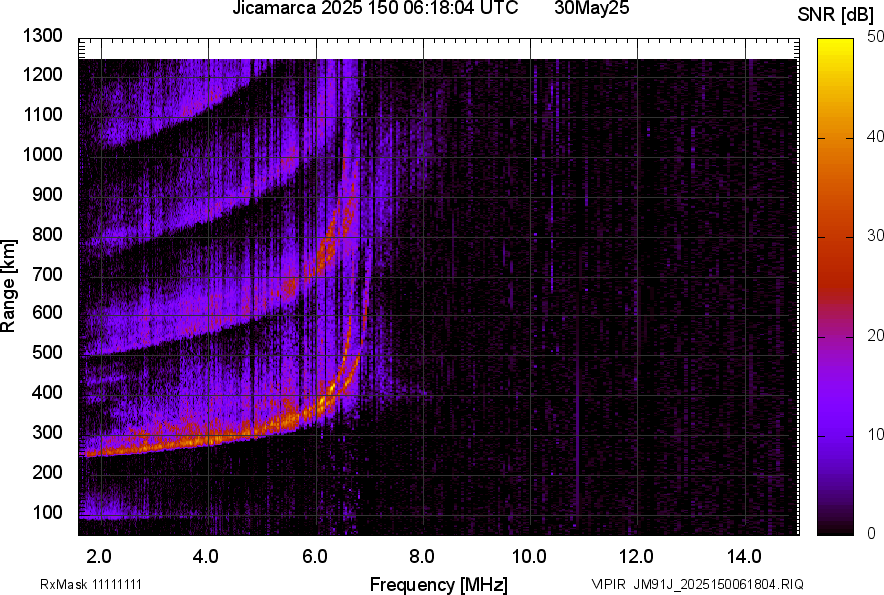The height and width of the screenshot is (595, 884).
Task: Click the colorbar value 30
Action: coord(875,235)
